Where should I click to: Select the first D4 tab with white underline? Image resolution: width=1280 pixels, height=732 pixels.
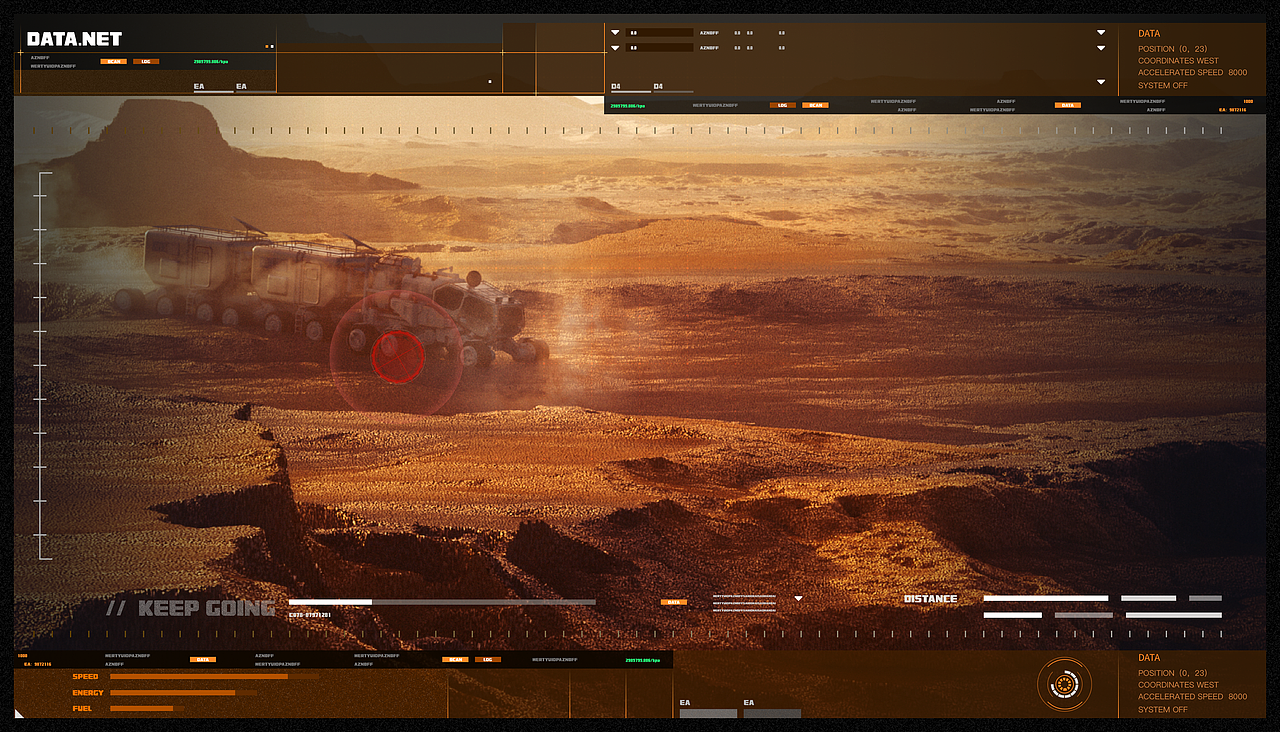point(629,88)
